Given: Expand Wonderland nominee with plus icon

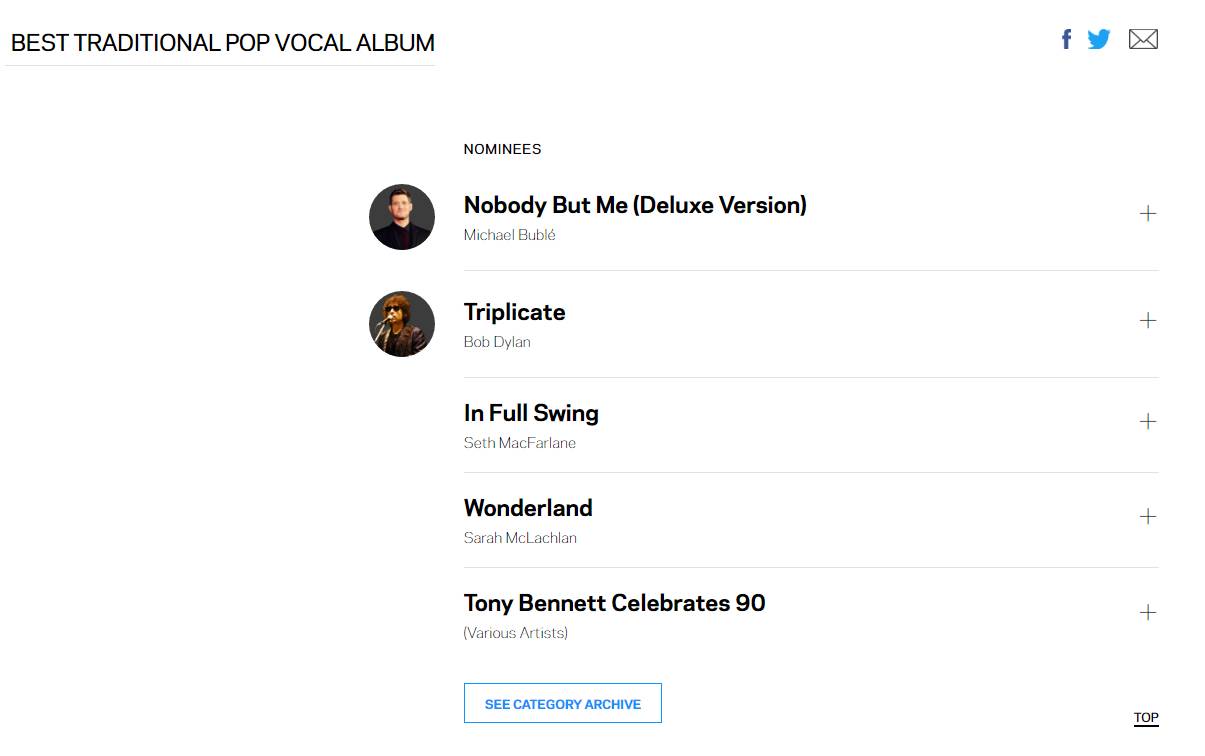Looking at the screenshot, I should pos(1148,516).
